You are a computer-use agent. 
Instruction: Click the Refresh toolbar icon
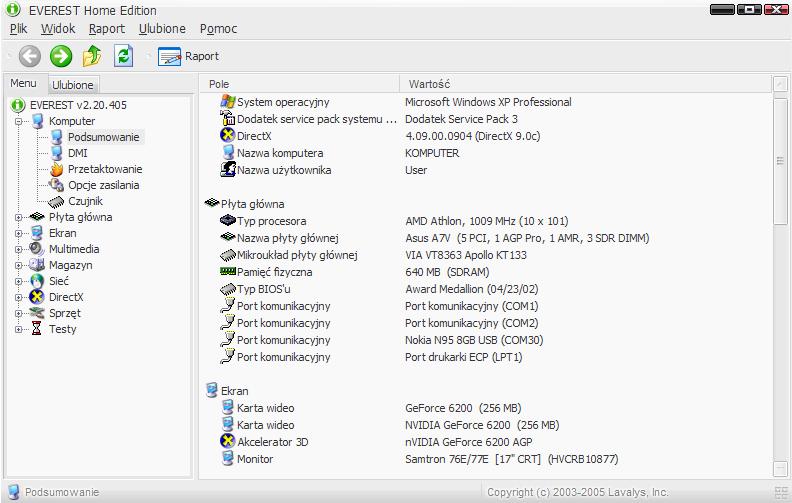[123, 56]
